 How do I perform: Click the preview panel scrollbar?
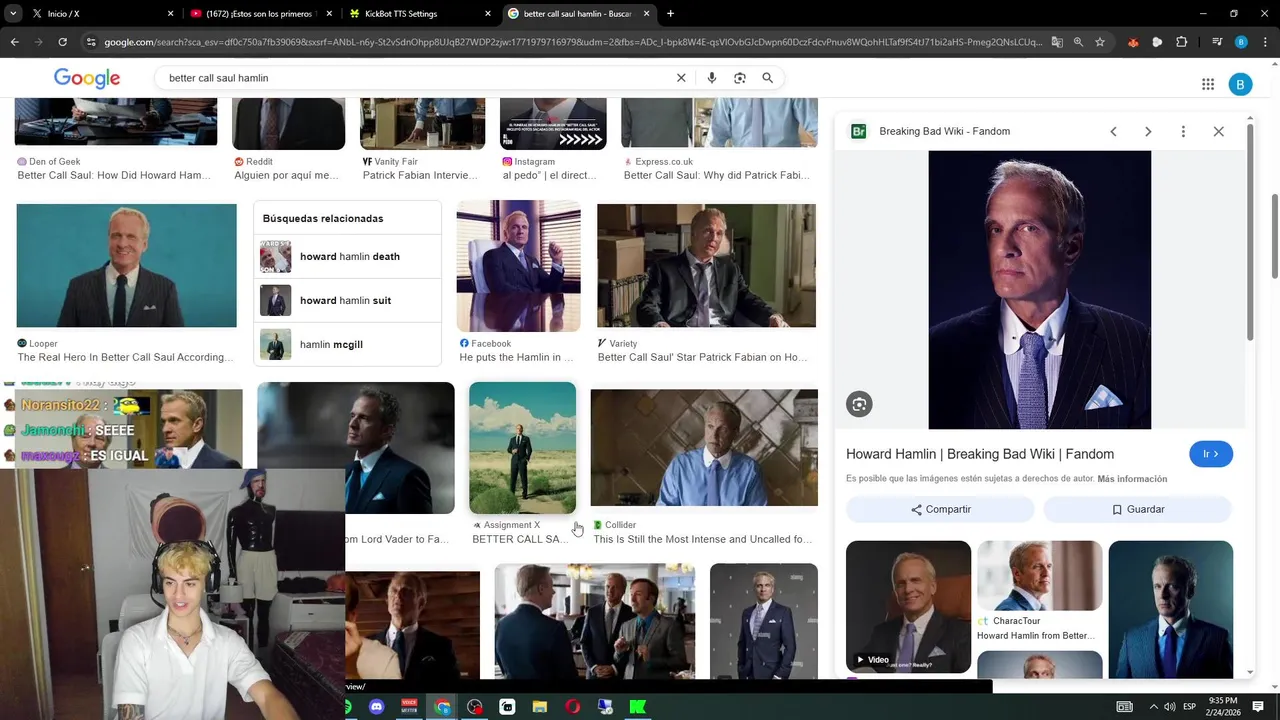click(1250, 232)
